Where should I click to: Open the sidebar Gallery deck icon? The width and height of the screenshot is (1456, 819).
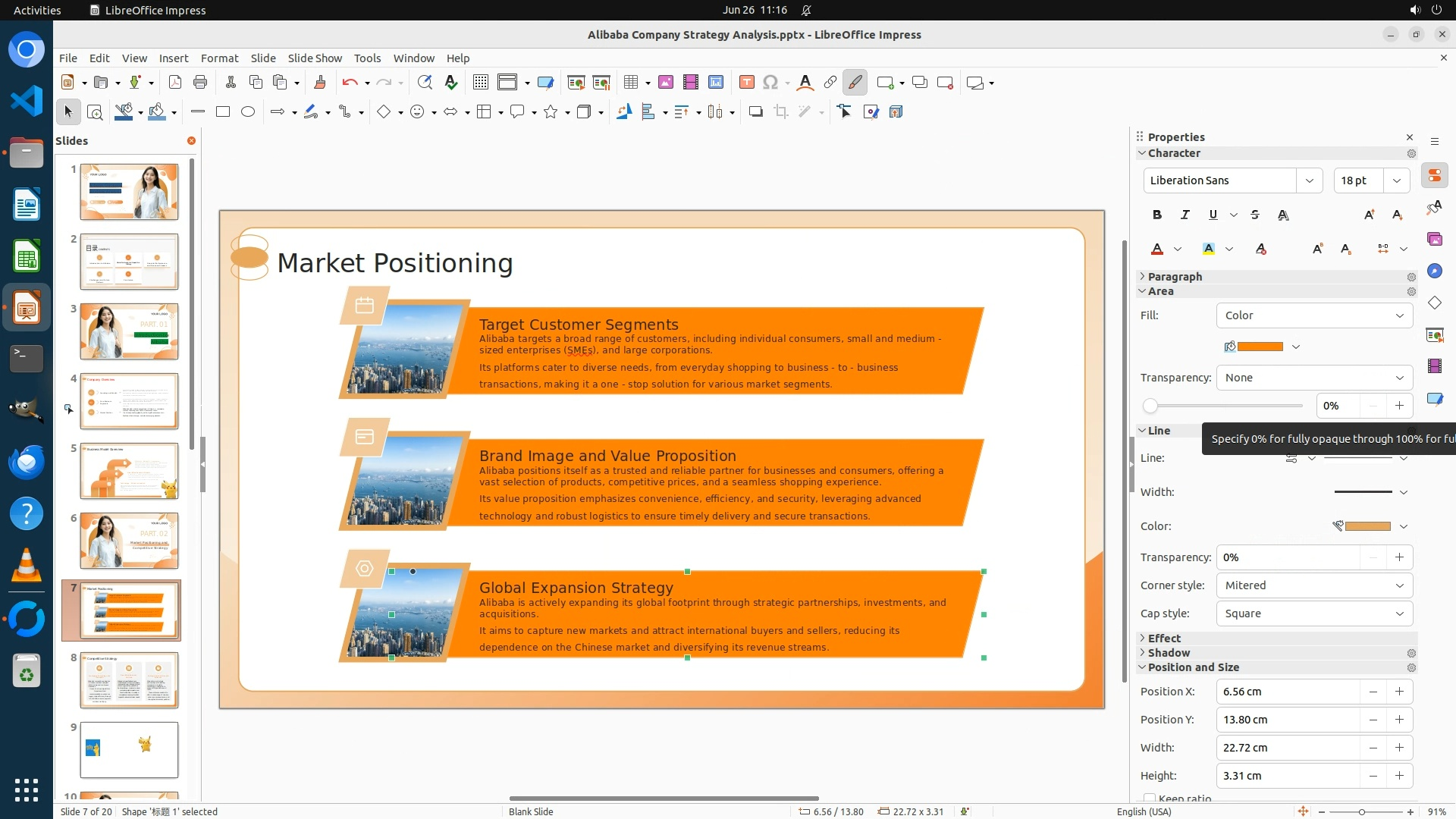tap(1434, 239)
